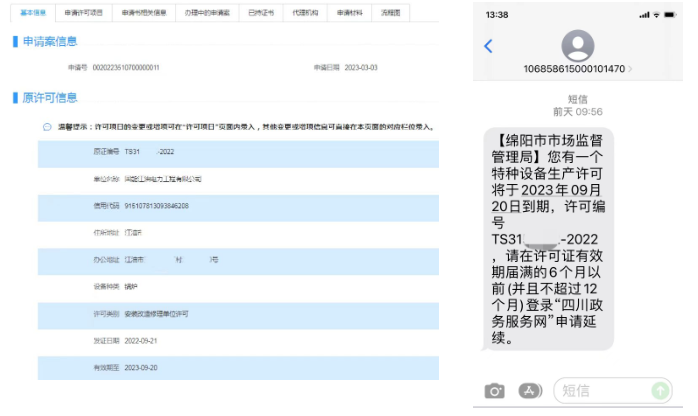
Task: Switch to the 代理机构 tab
Action: point(304,12)
